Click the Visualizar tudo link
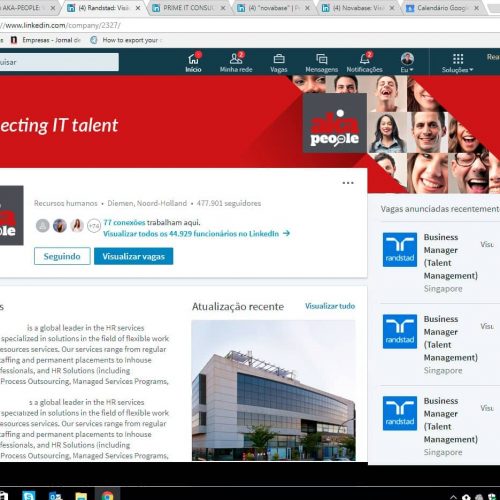The image size is (500, 500). tap(330, 306)
